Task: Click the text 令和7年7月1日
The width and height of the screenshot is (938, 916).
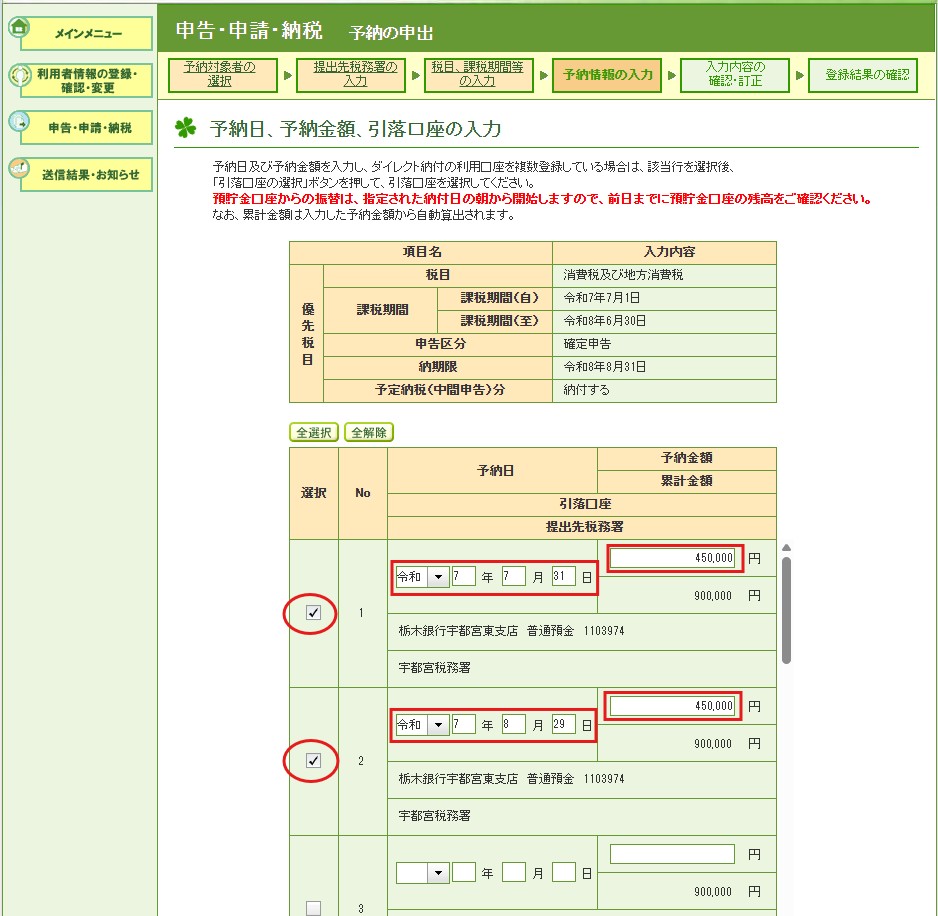Action: click(601, 297)
